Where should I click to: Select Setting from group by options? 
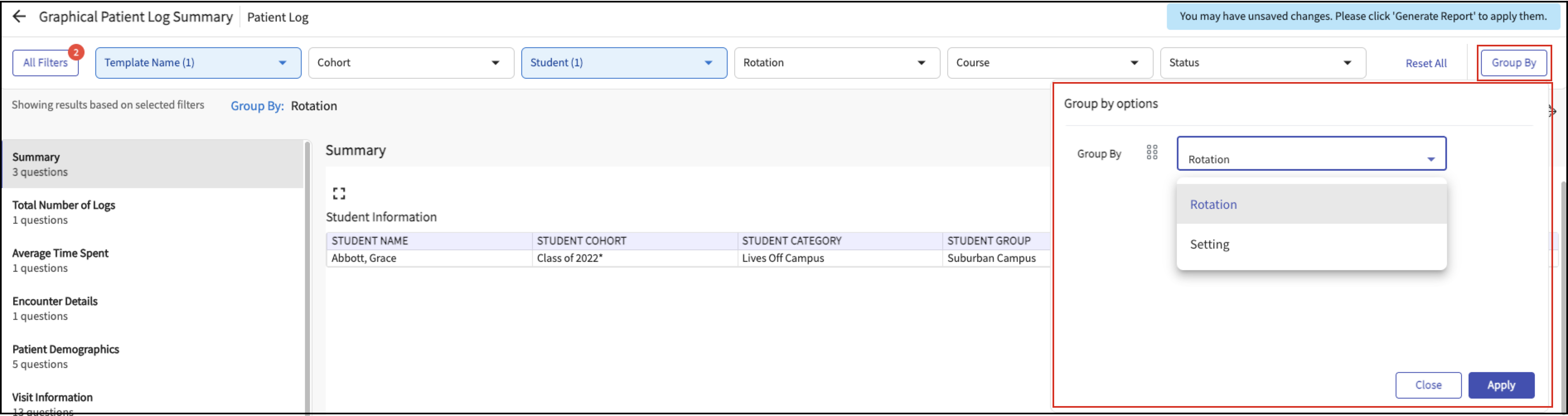[1210, 244]
